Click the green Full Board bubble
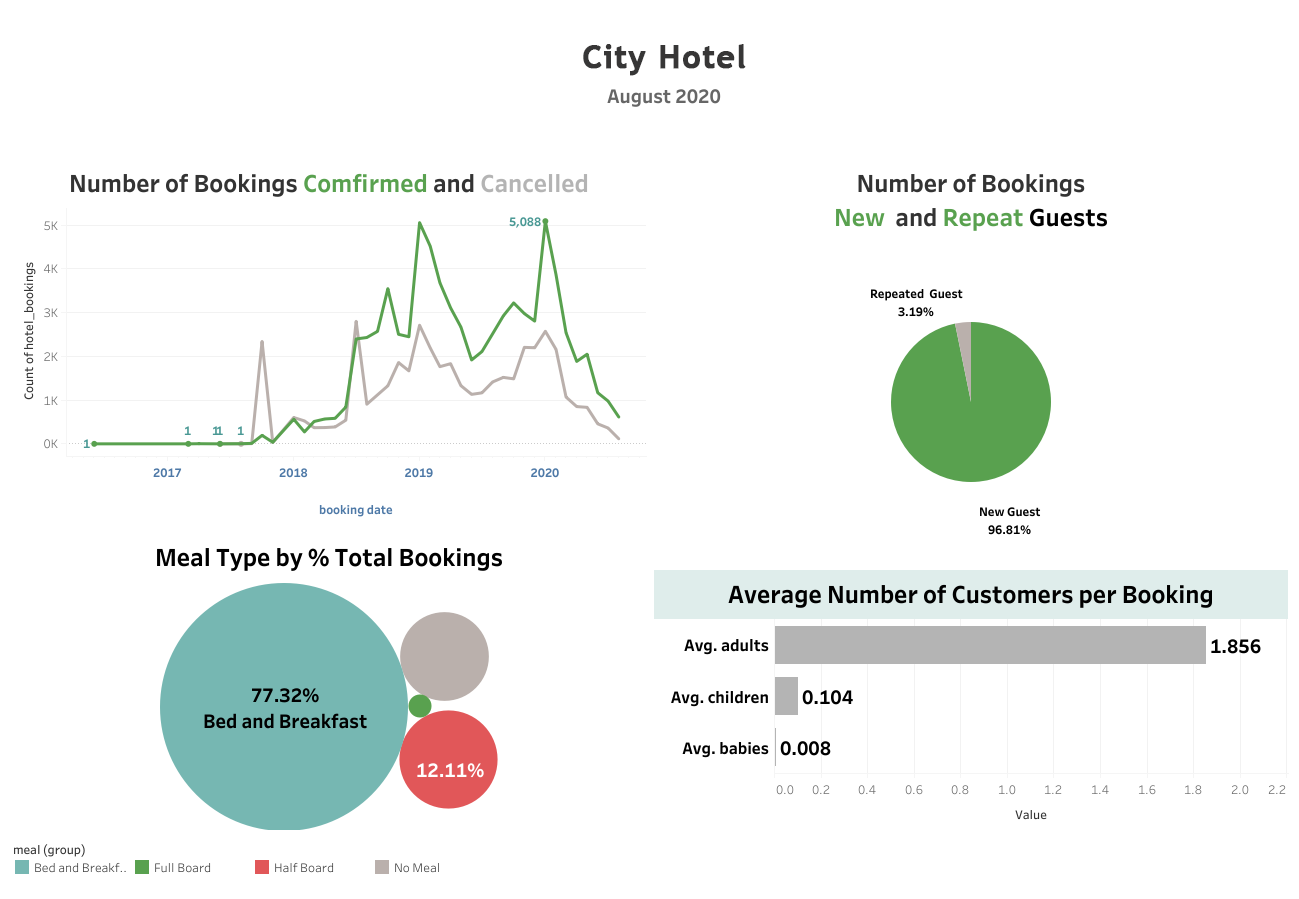Viewport: 1299px width, 899px height. click(x=418, y=707)
